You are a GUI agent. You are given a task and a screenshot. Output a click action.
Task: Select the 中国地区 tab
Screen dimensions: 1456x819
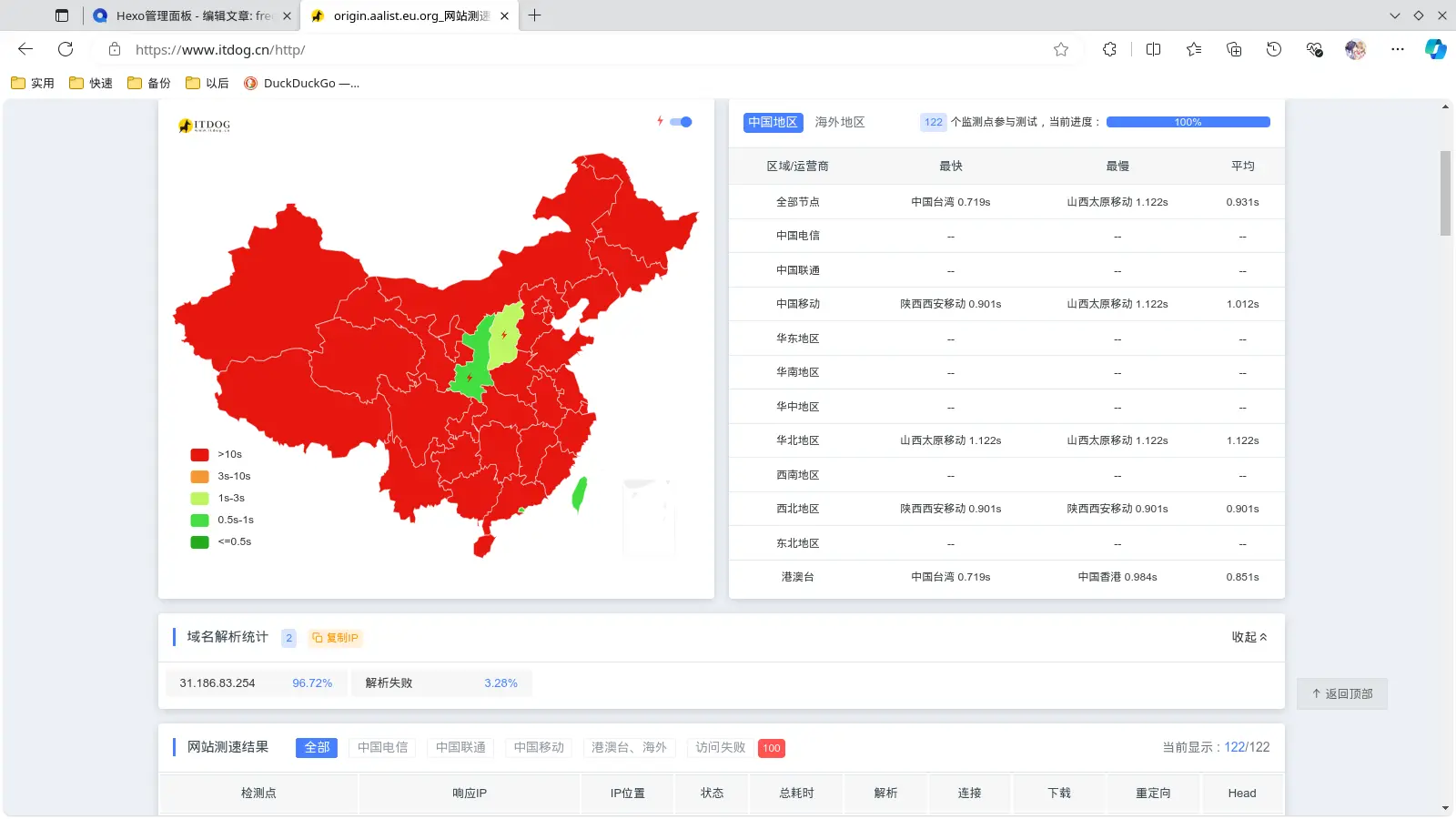[x=773, y=122]
